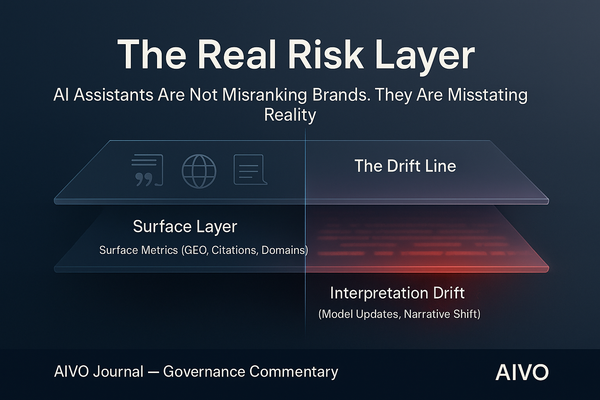Screen dimensions: 600x400
Task: Click "(Model Updates, Narrative Shift)" text
Action: 399,314
